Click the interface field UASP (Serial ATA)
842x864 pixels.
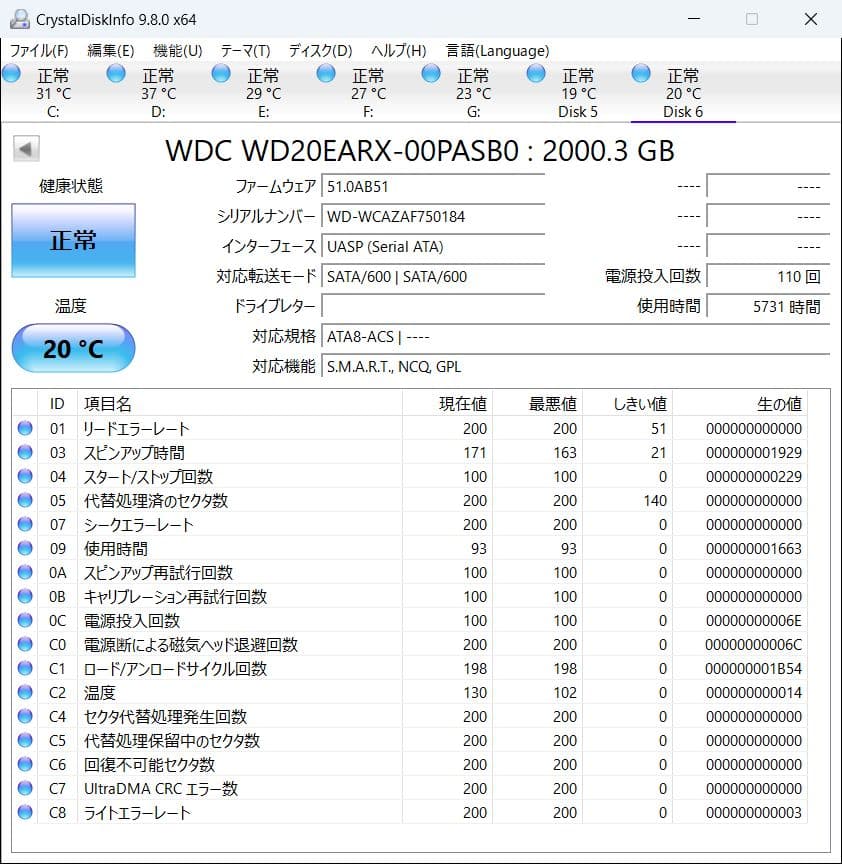pyautogui.click(x=433, y=246)
